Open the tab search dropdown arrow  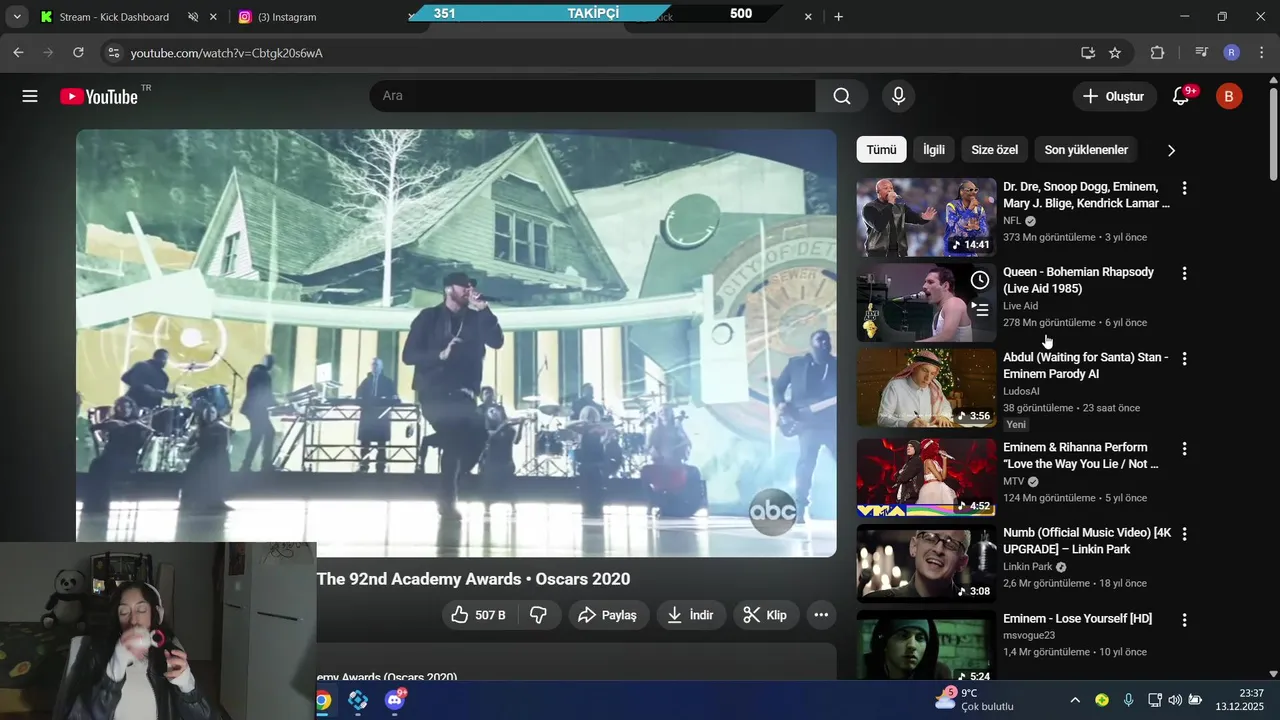[x=17, y=17]
